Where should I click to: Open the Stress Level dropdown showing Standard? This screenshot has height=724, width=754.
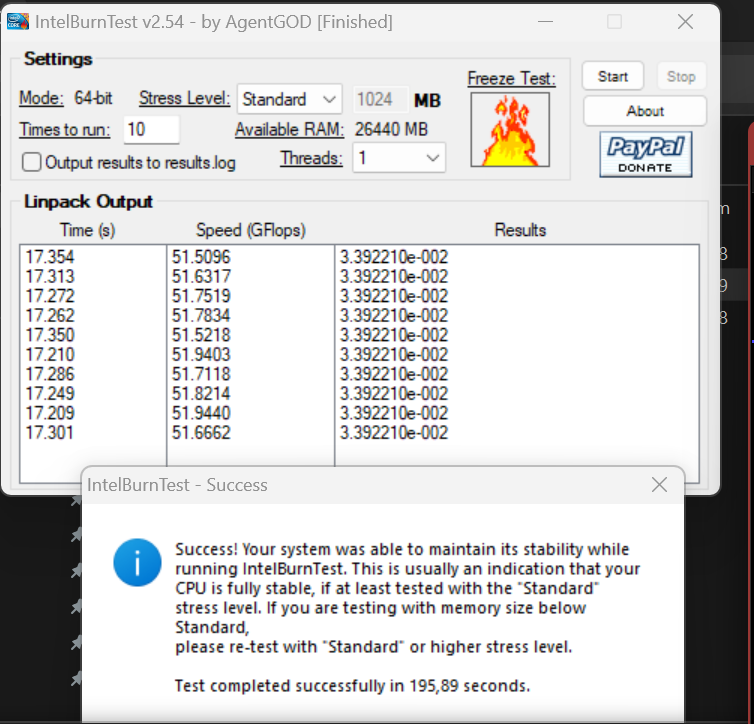click(289, 99)
